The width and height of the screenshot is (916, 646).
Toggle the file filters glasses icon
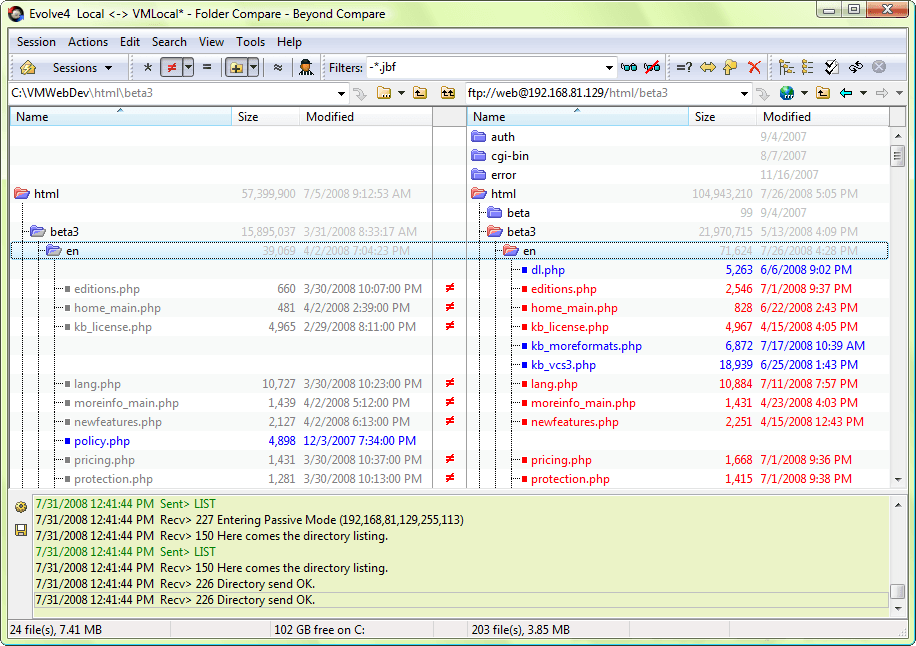click(x=629, y=68)
